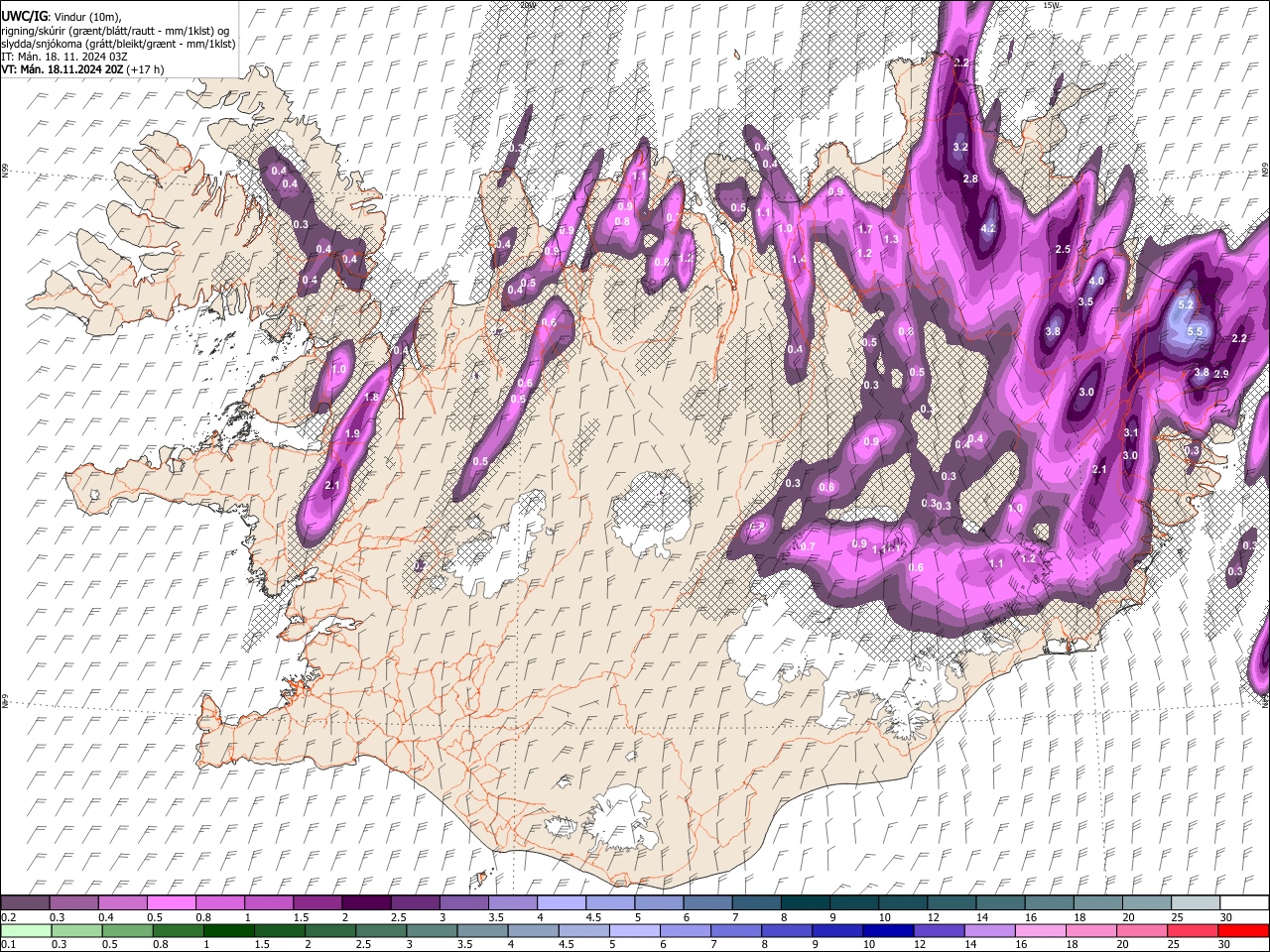Click the 5.2 precipitation value on the map
Screen dimensions: 1270x952
tap(1185, 305)
